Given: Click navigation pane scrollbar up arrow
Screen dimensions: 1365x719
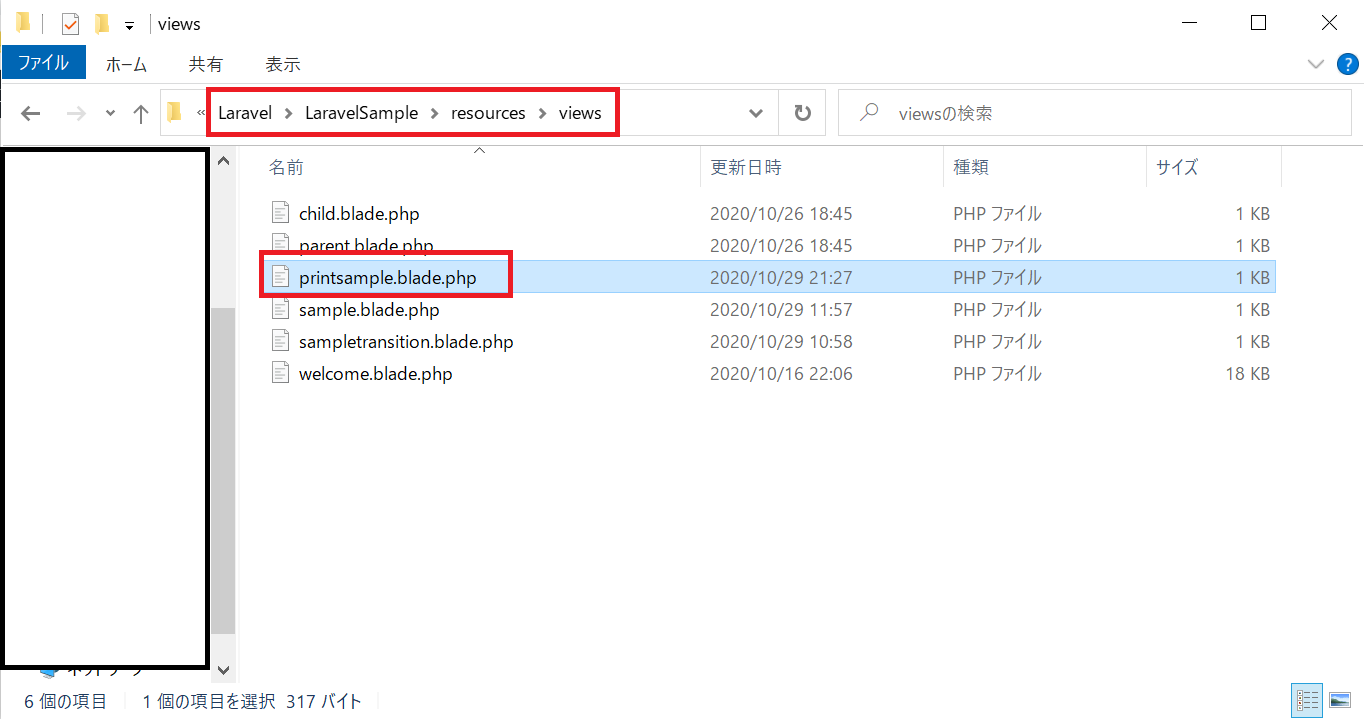Looking at the screenshot, I should tap(223, 161).
